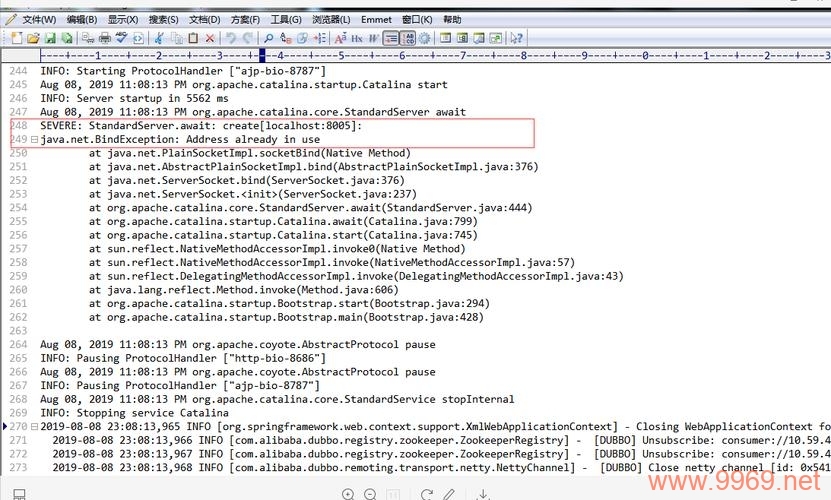831x500 pixels.
Task: Open Find with the magnifier icon
Action: pyautogui.click(x=269, y=38)
